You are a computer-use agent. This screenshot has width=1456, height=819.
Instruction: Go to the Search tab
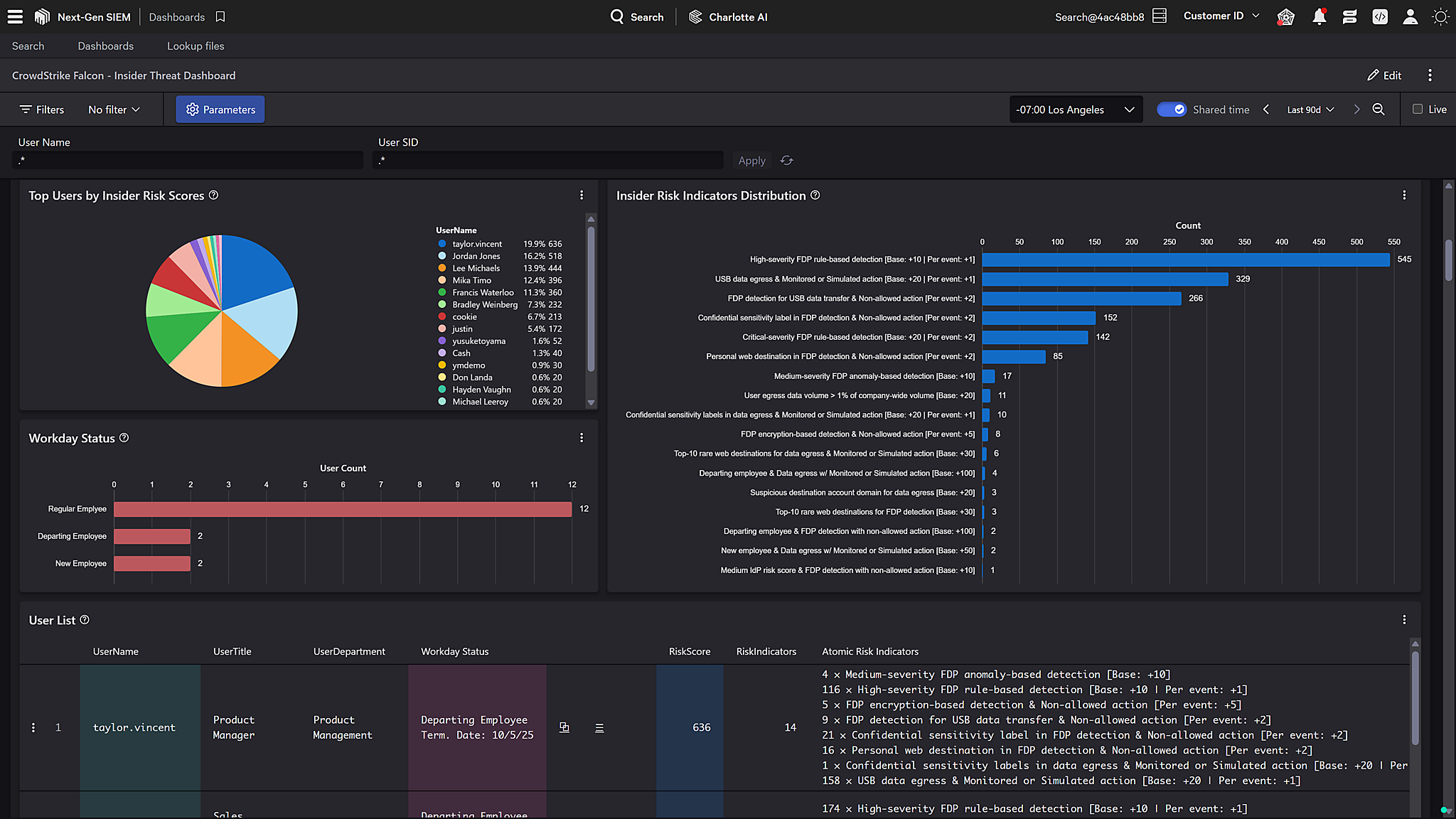point(28,46)
